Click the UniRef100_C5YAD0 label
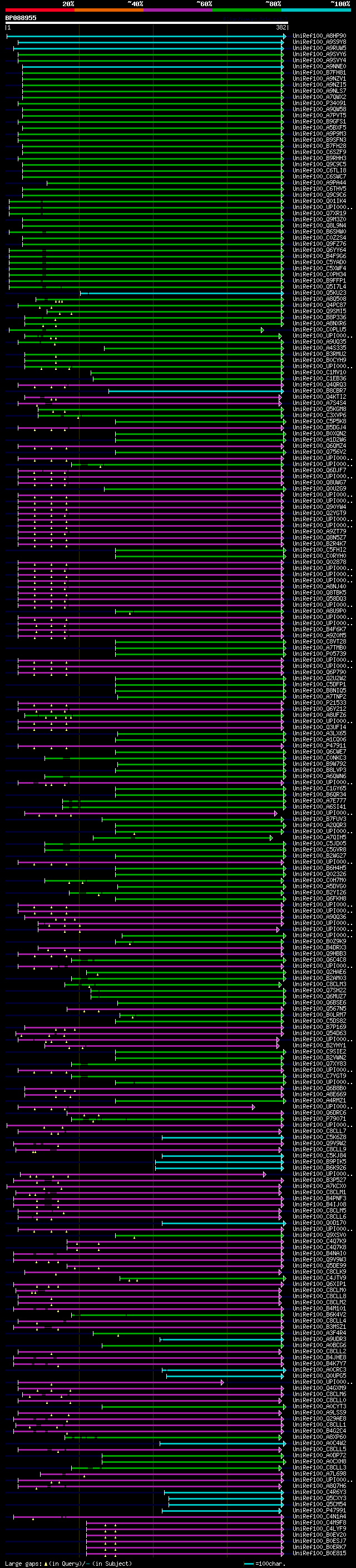 click(x=319, y=263)
